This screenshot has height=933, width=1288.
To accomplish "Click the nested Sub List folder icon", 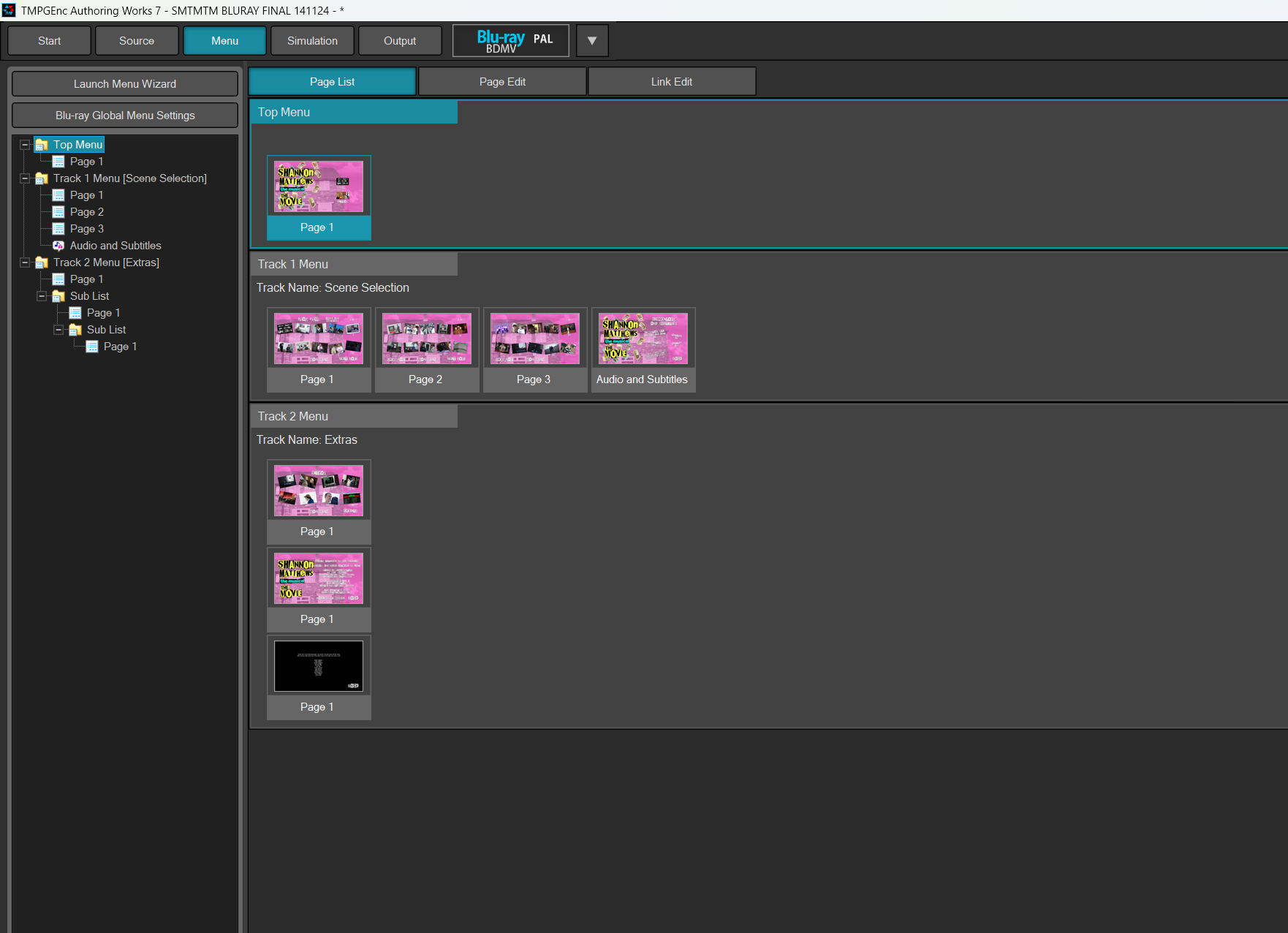I will coord(75,330).
